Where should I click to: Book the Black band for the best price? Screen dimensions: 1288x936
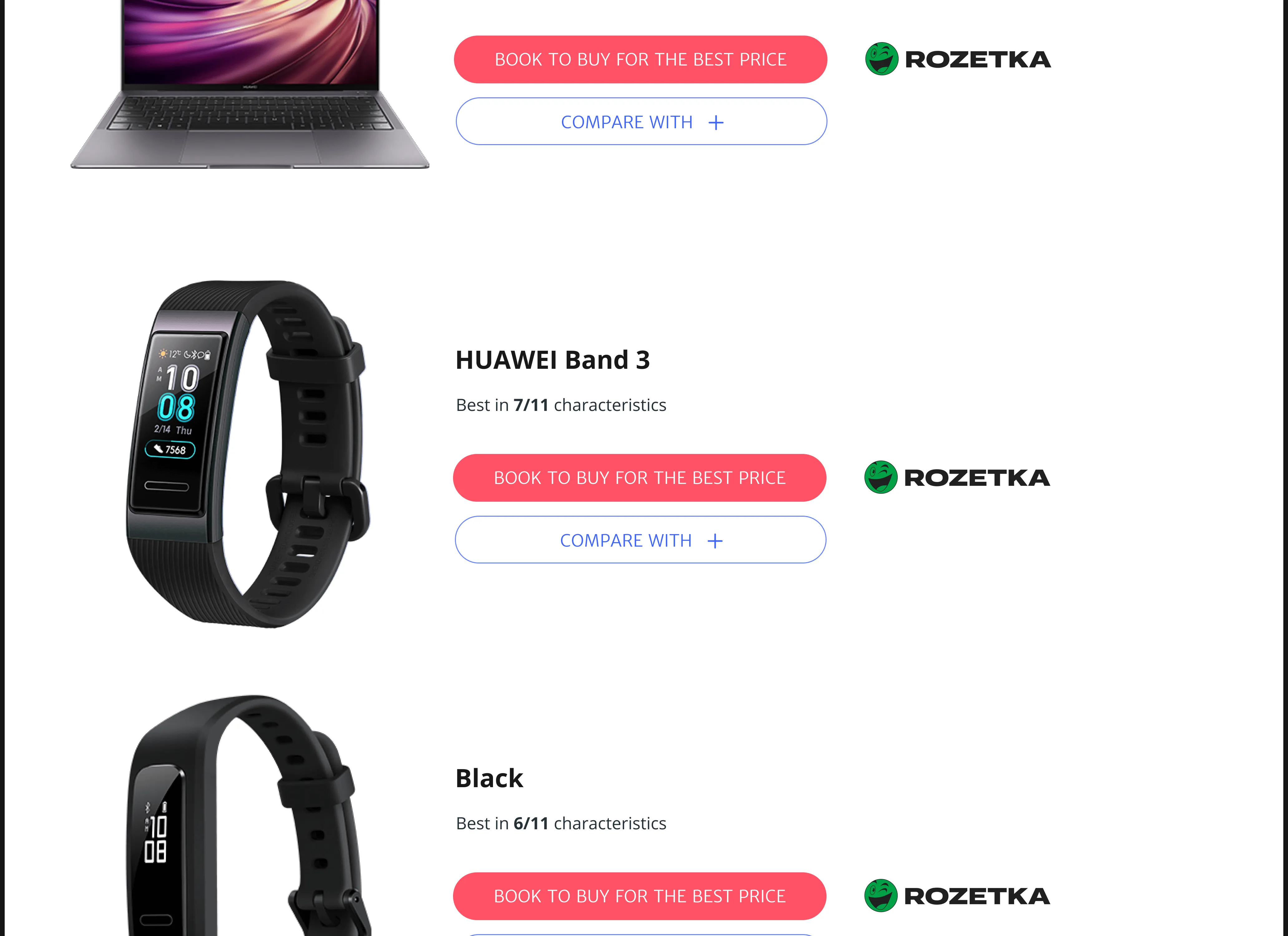point(639,896)
